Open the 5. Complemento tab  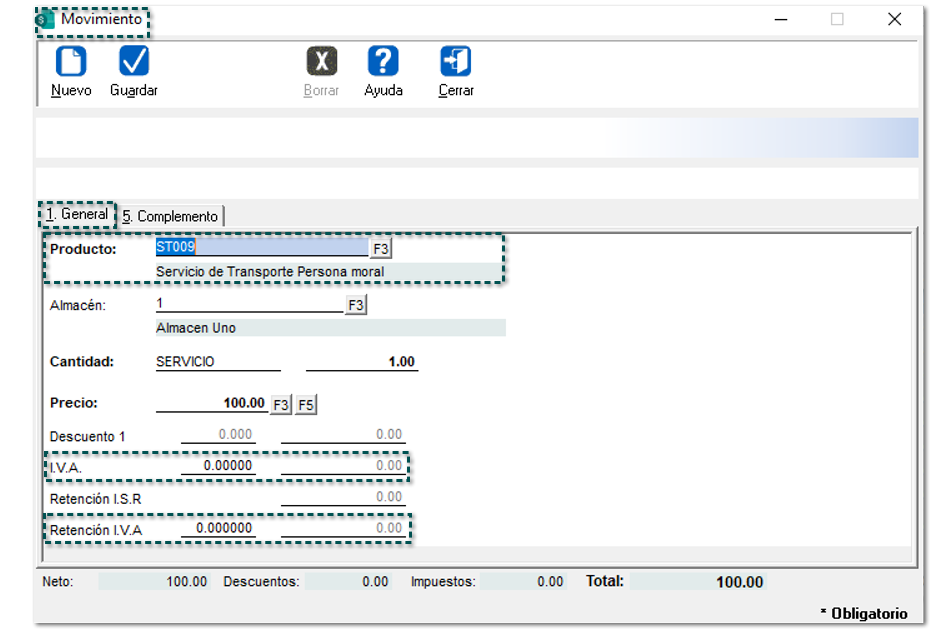pos(171,216)
